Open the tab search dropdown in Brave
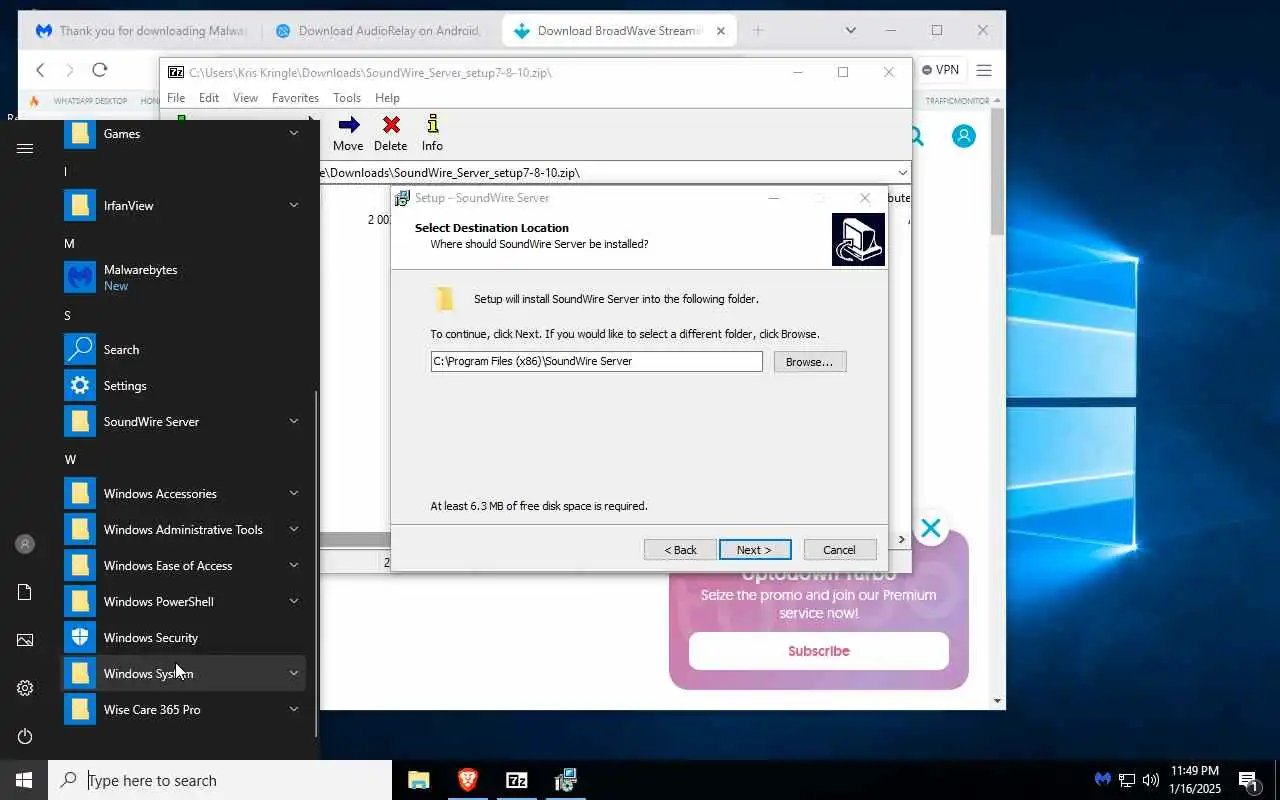This screenshot has width=1280, height=800. [851, 31]
